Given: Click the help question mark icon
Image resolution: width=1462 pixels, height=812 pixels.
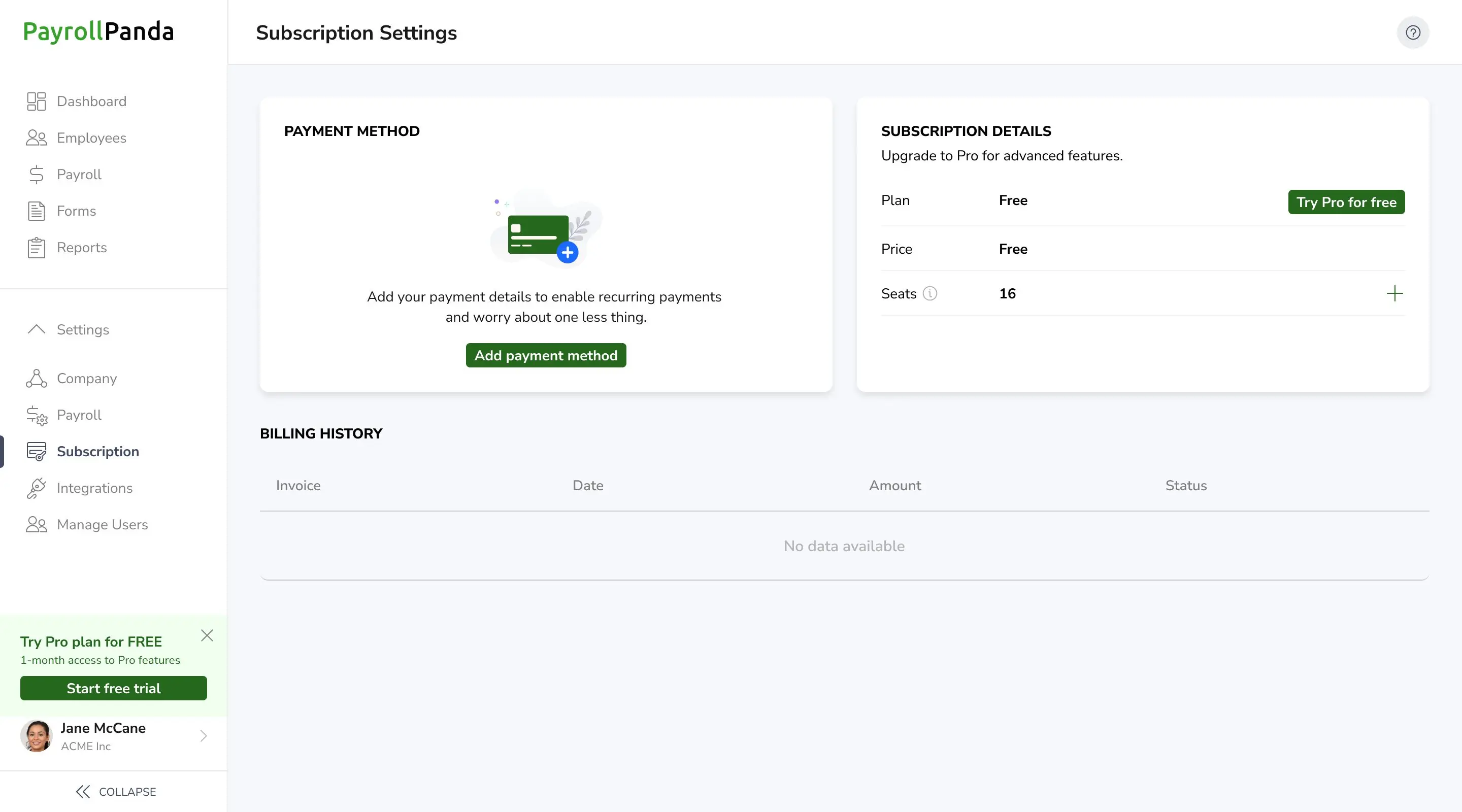Looking at the screenshot, I should (x=1413, y=32).
